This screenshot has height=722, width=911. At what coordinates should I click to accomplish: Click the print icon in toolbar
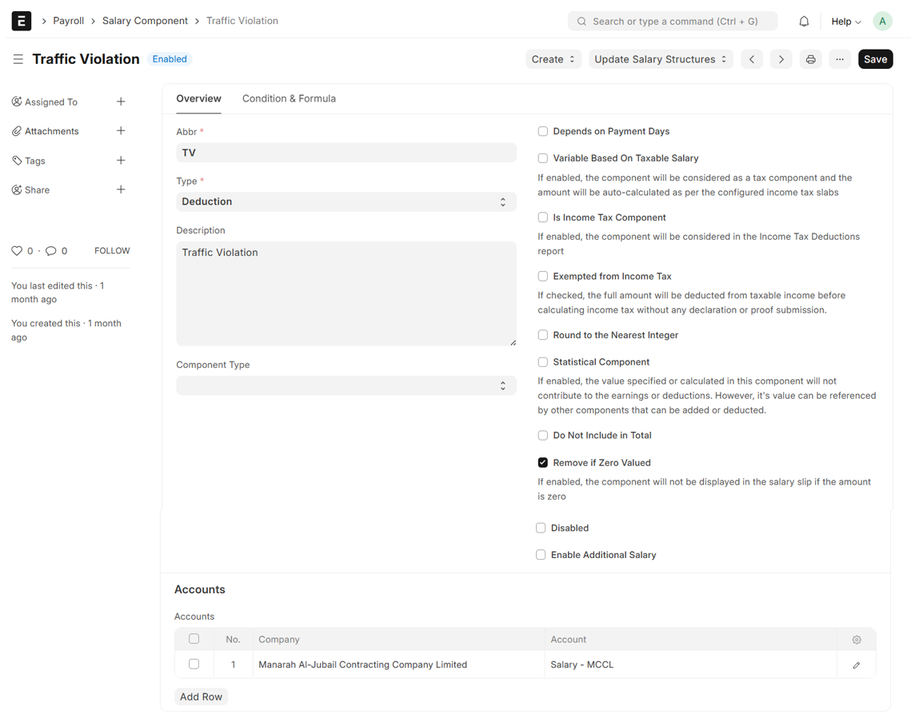click(811, 59)
